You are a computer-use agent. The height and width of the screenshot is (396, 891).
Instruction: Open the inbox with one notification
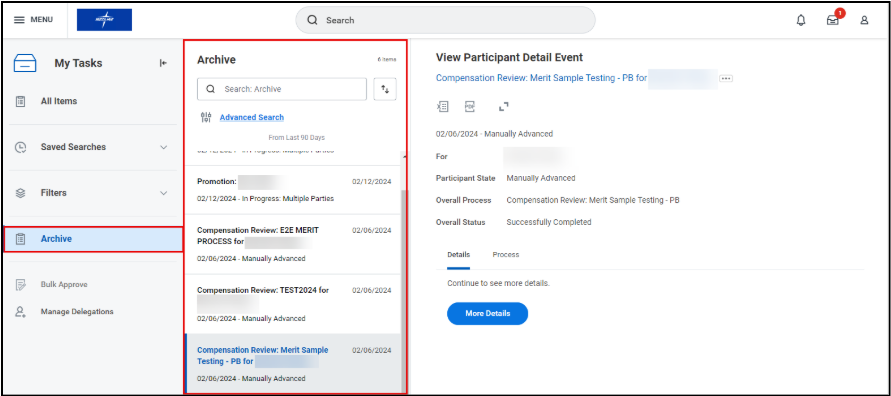[x=833, y=20]
